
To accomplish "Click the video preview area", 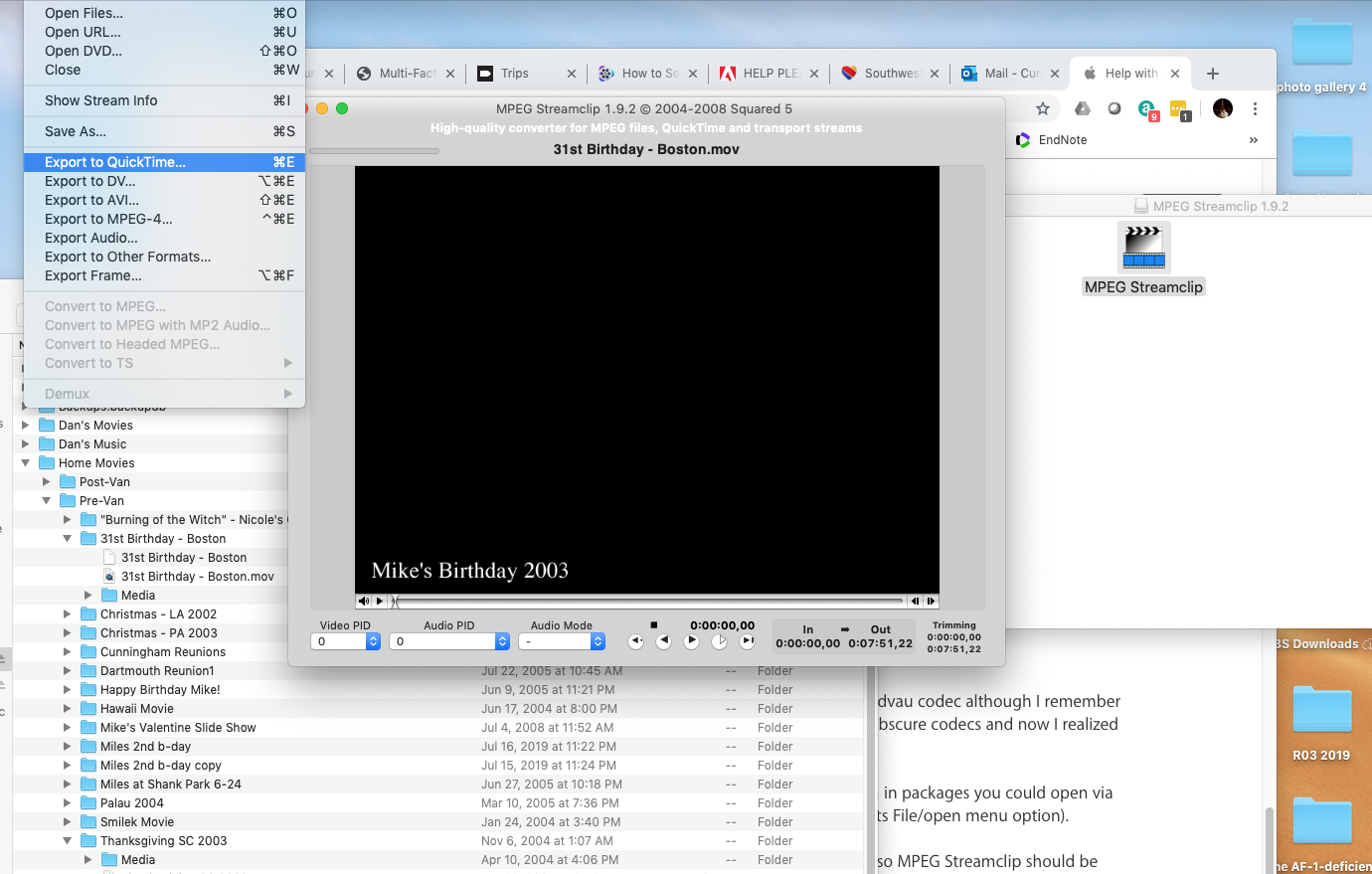I will 647,380.
